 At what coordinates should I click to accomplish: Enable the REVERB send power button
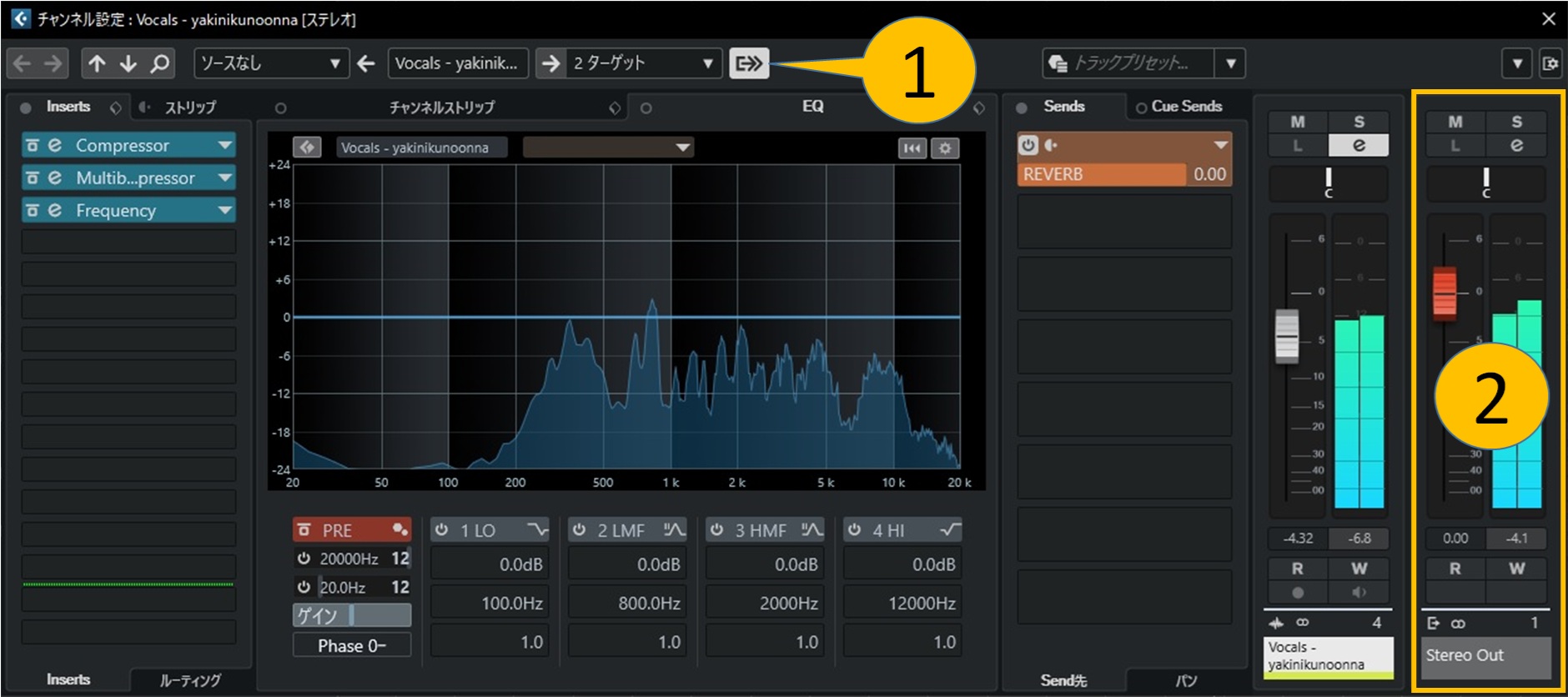tap(1028, 145)
